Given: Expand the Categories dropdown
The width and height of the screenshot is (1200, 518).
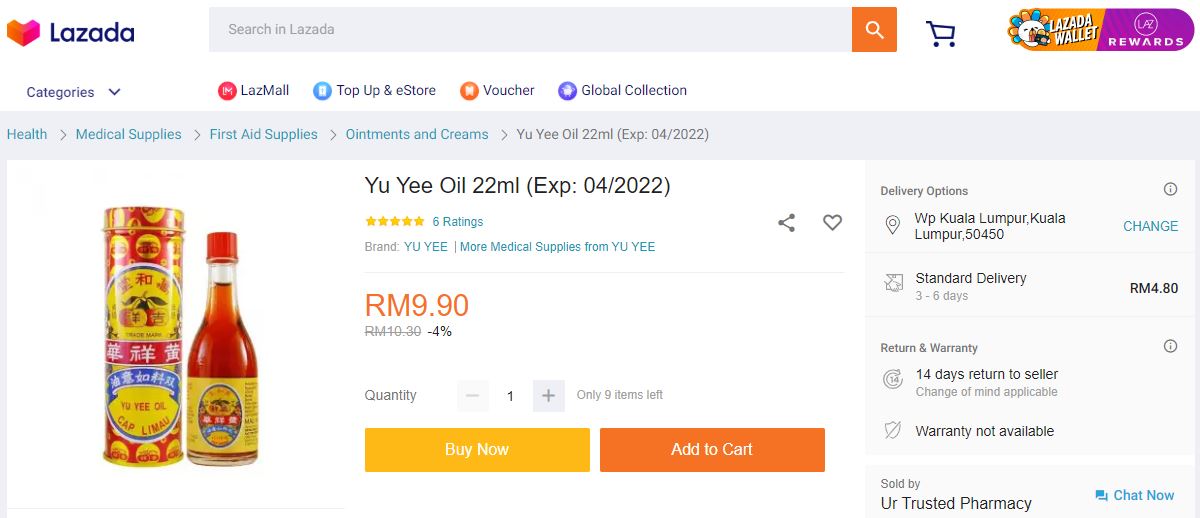Looking at the screenshot, I should (73, 92).
